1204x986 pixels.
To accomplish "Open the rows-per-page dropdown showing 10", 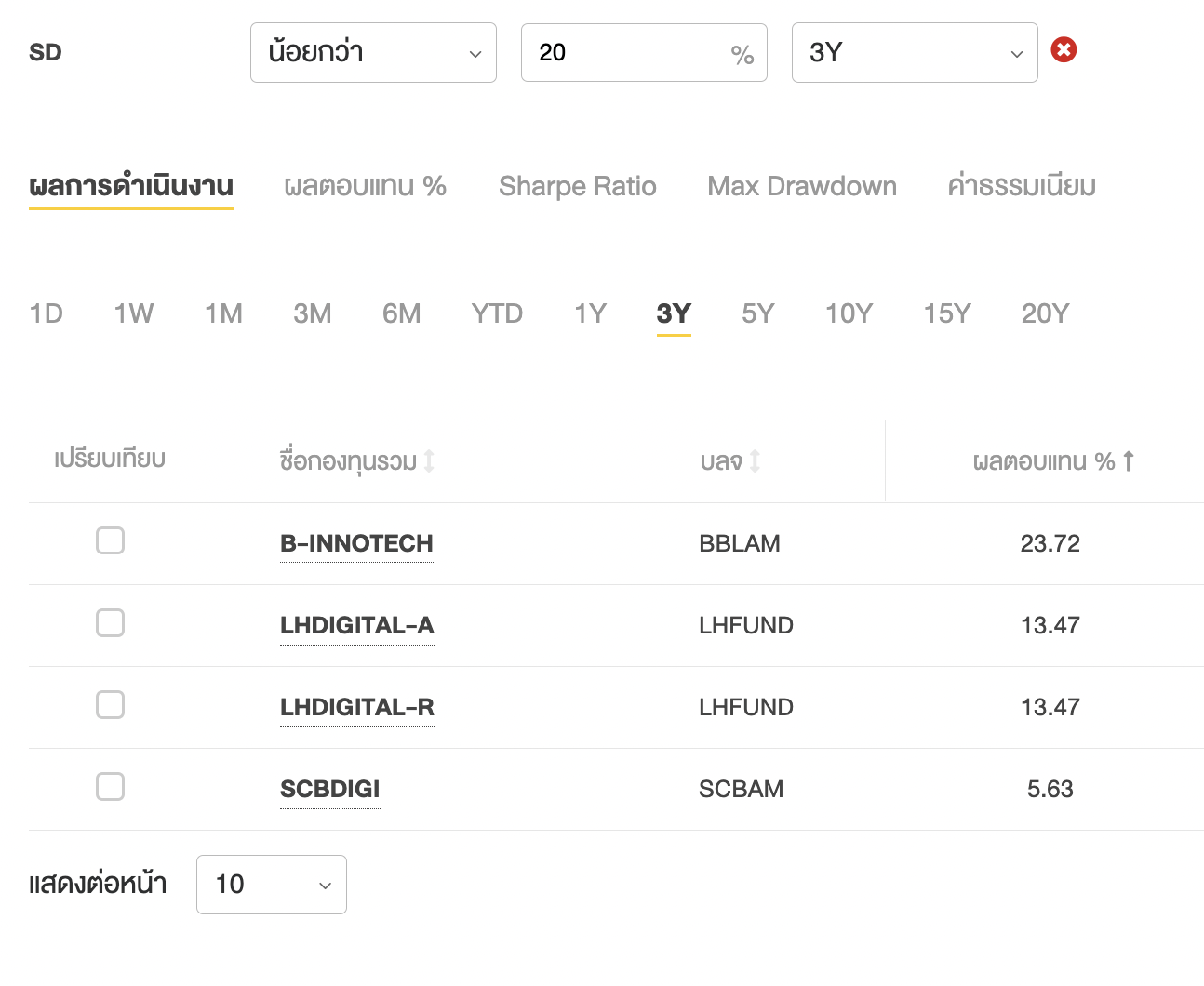I will pos(272,884).
